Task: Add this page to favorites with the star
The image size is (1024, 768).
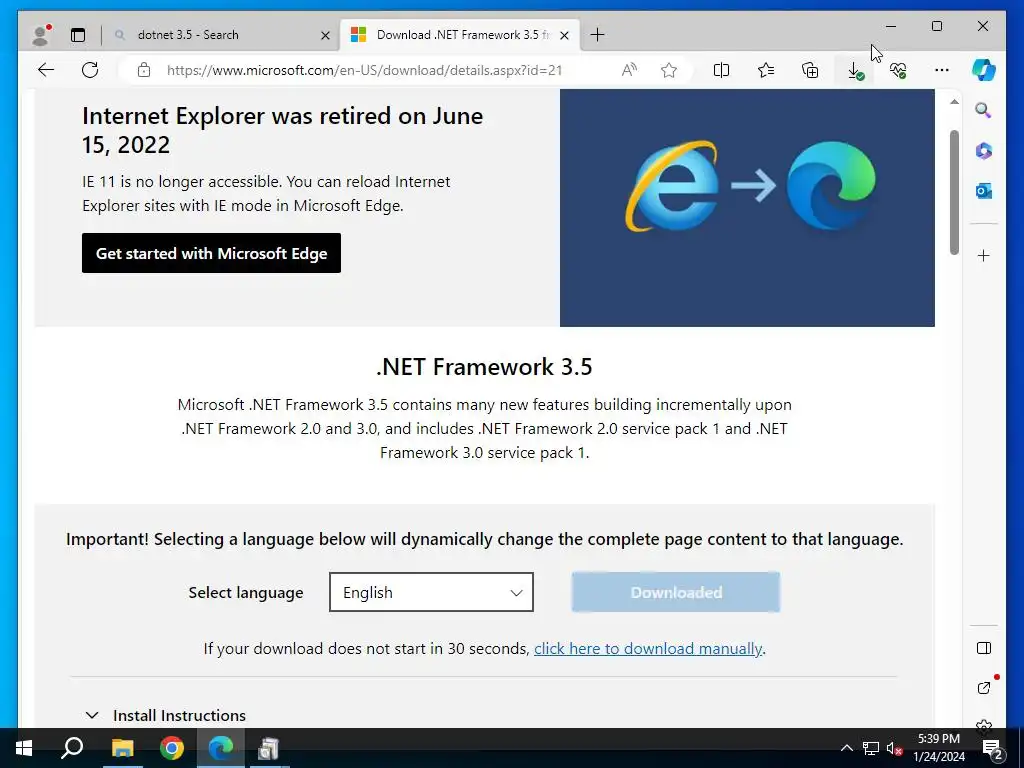Action: click(669, 70)
